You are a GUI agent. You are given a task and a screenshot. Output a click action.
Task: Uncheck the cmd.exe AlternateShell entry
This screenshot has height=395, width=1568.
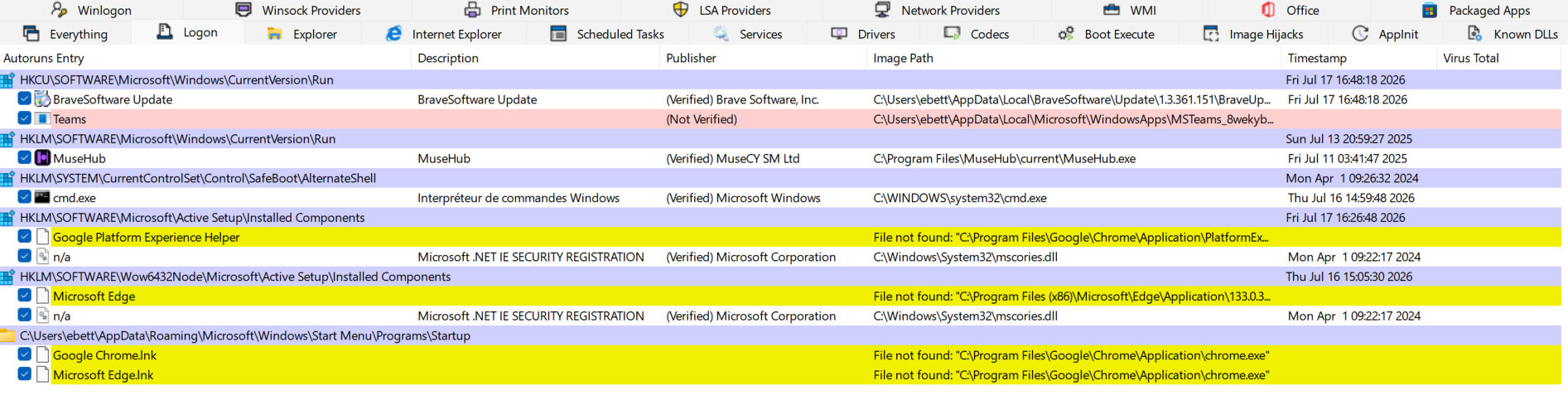click(25, 197)
